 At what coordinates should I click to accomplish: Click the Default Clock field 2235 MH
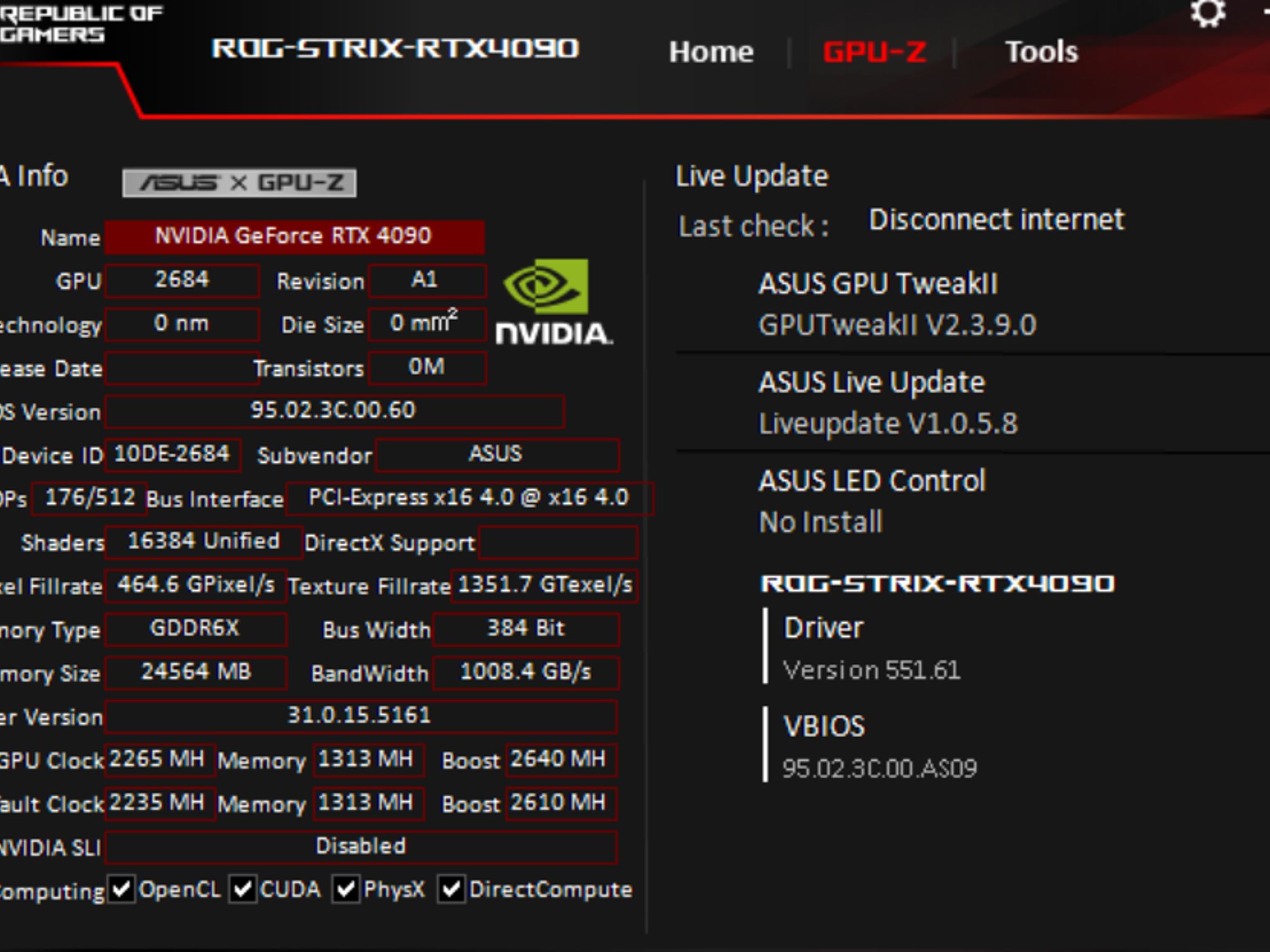tap(161, 804)
